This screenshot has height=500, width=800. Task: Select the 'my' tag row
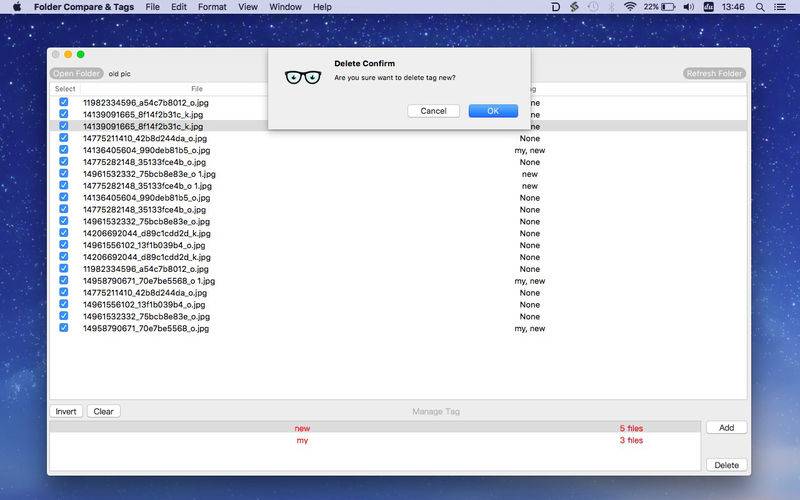point(375,440)
